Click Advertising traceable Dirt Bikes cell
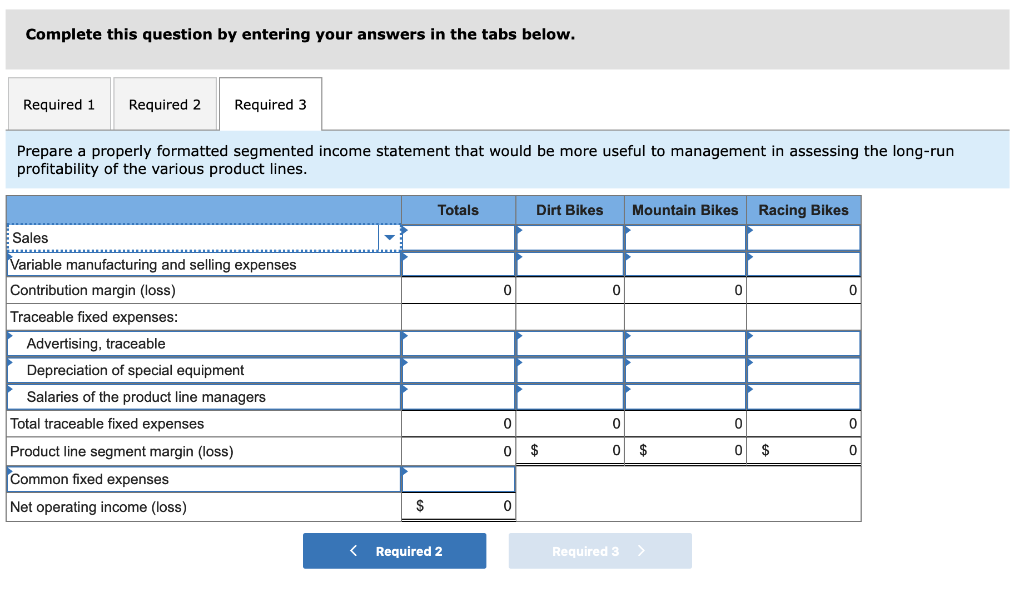This screenshot has width=1024, height=607. click(x=570, y=344)
